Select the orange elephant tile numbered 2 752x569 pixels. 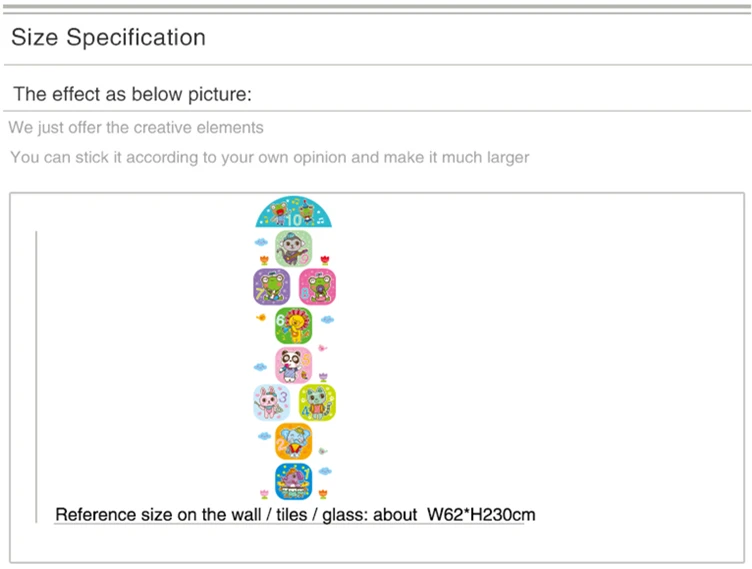(x=294, y=441)
